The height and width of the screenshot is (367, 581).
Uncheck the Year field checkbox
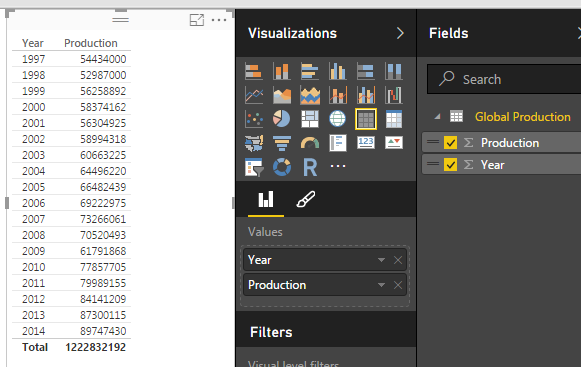tap(450, 165)
